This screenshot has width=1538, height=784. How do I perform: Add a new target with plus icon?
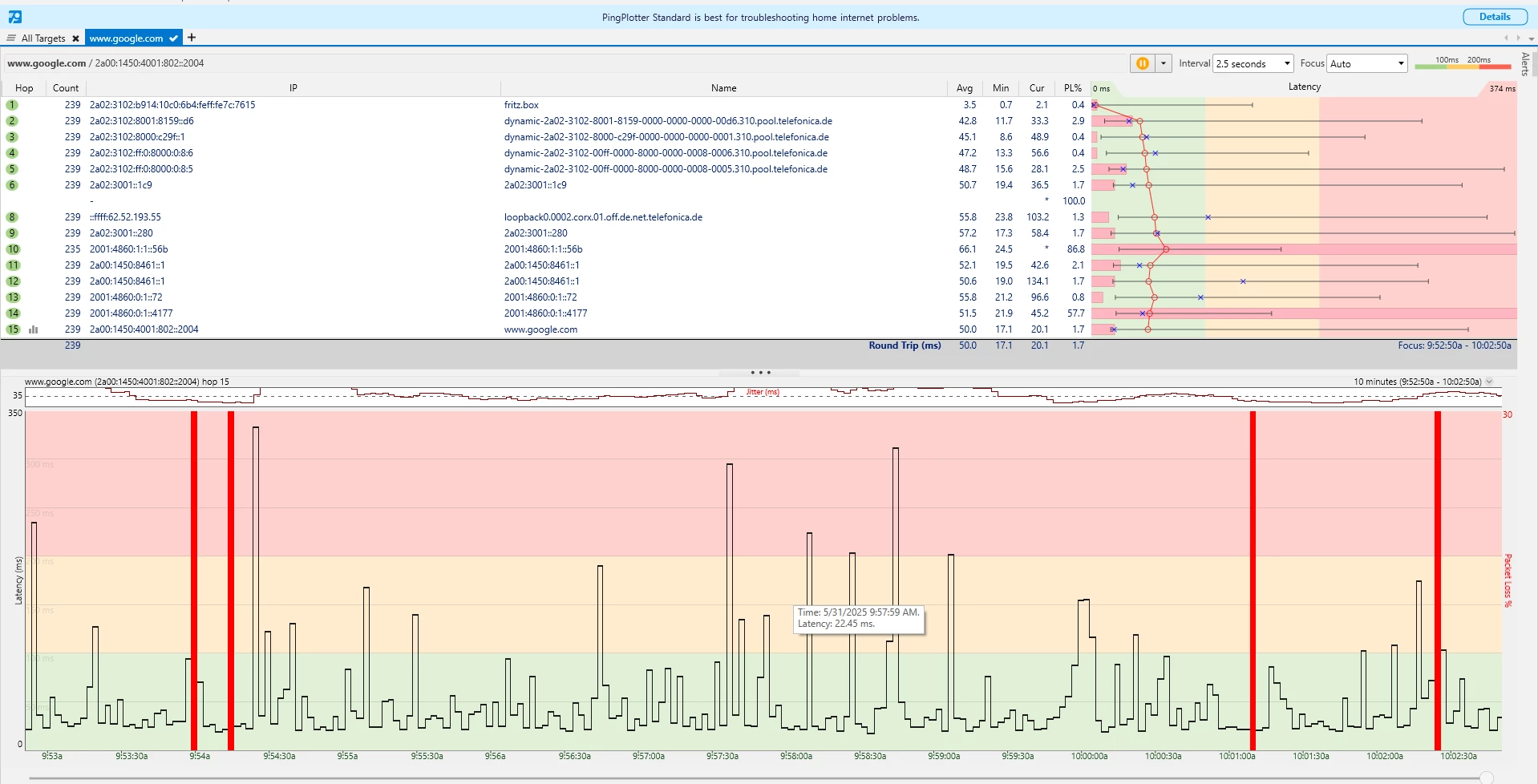click(x=192, y=37)
